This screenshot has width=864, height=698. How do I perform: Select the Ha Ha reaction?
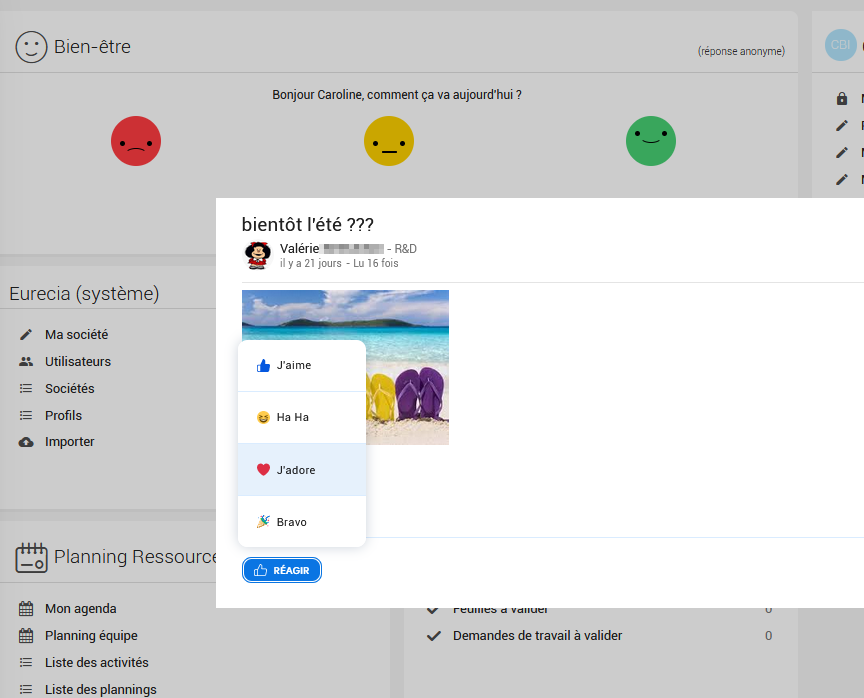tap(302, 418)
